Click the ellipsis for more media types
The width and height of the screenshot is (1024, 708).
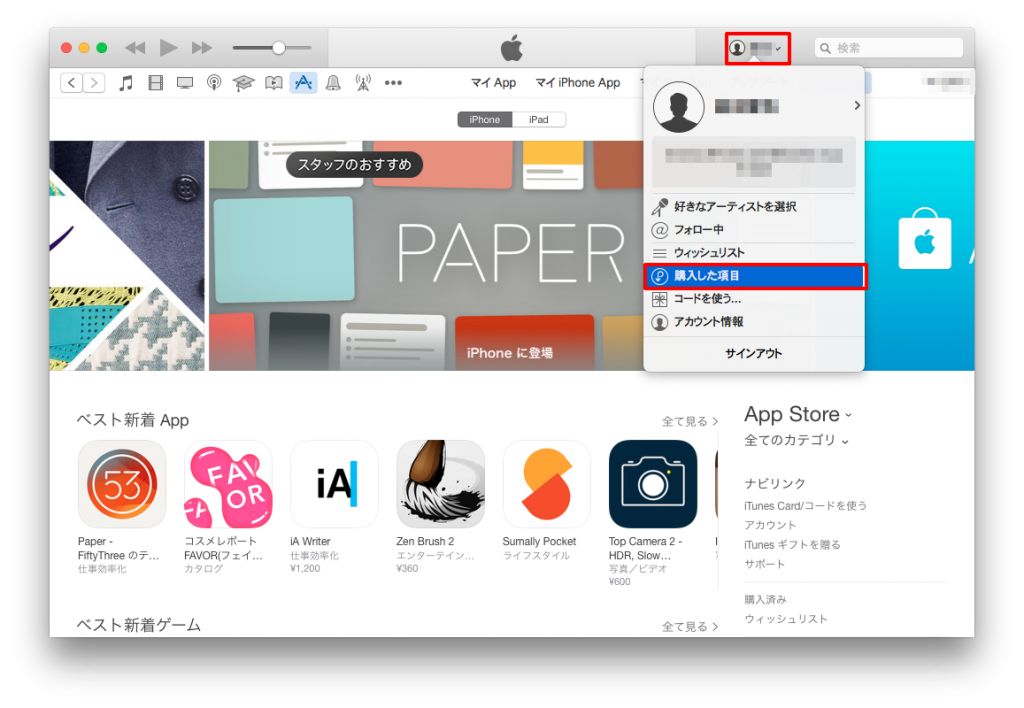click(392, 83)
